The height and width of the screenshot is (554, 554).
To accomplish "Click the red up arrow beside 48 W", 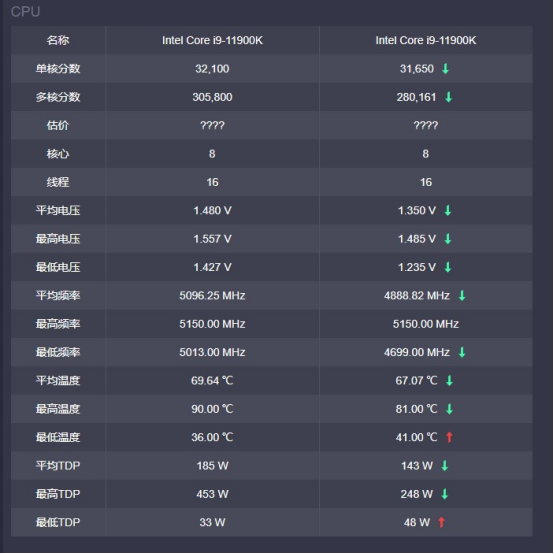I will pyautogui.click(x=441, y=522).
